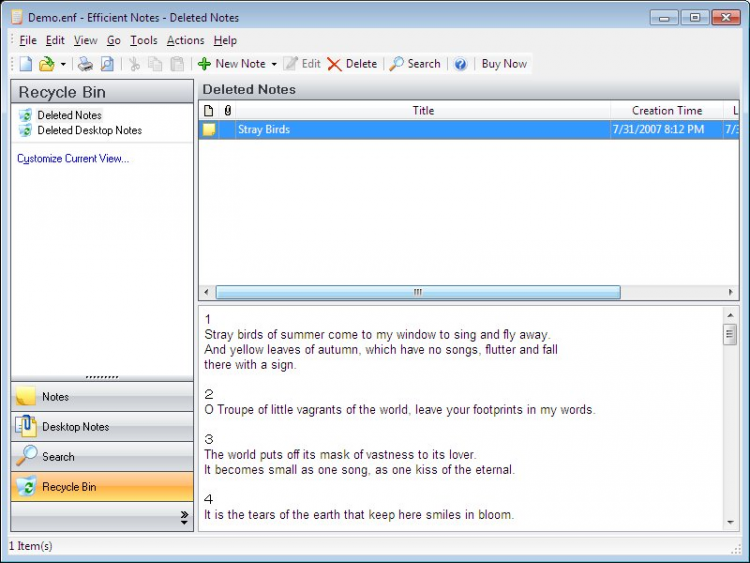Image resolution: width=750 pixels, height=563 pixels.
Task: Click the horizontal scrollbar thumb in note list
Action: click(418, 292)
